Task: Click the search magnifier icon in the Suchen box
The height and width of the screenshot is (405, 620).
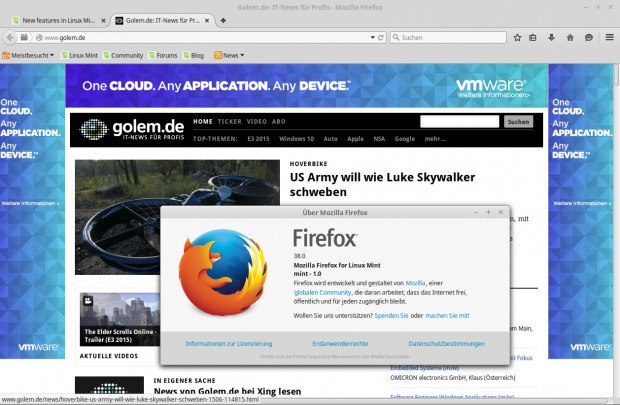Action: pyautogui.click(x=396, y=38)
